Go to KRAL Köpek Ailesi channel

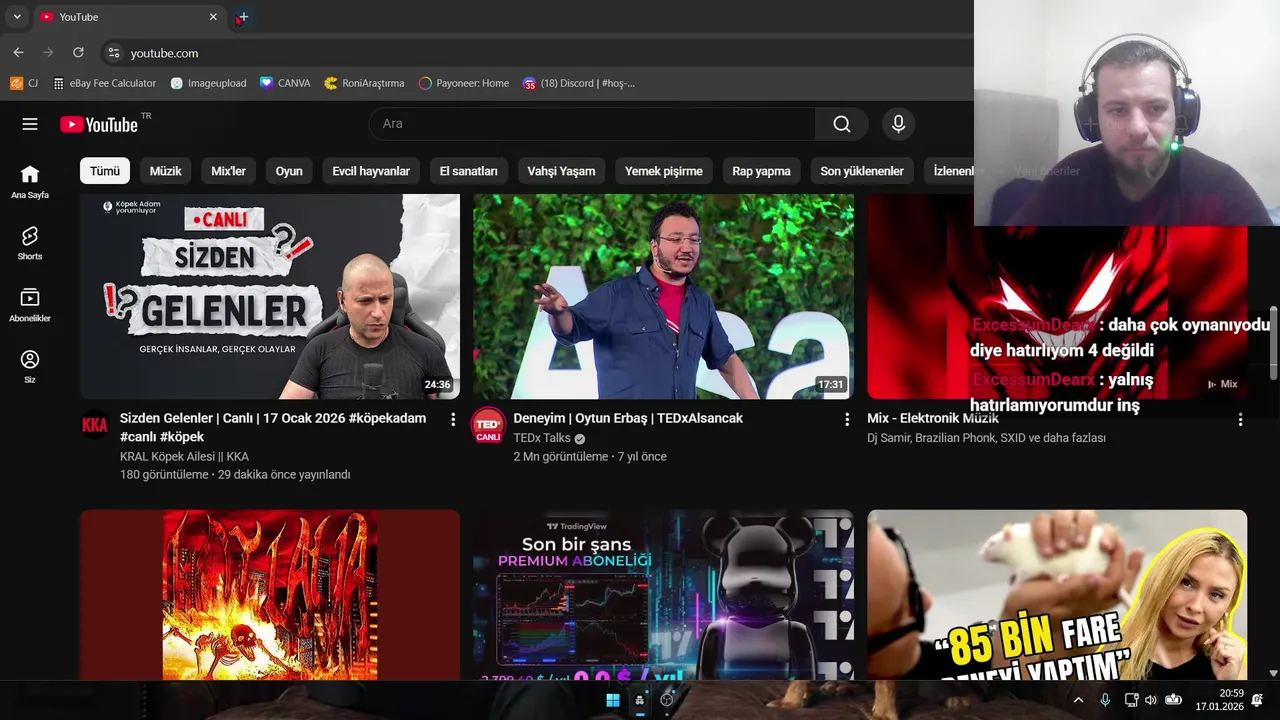click(184, 456)
